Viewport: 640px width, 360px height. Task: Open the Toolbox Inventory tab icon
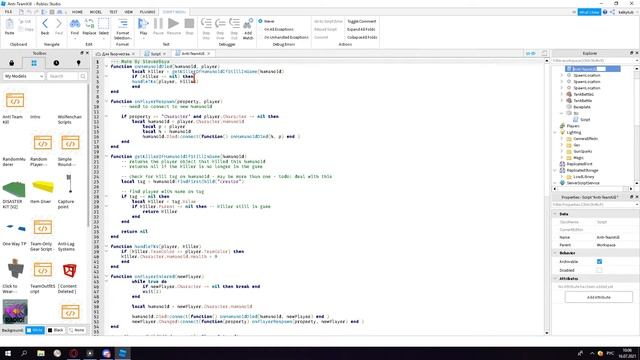coord(34,63)
